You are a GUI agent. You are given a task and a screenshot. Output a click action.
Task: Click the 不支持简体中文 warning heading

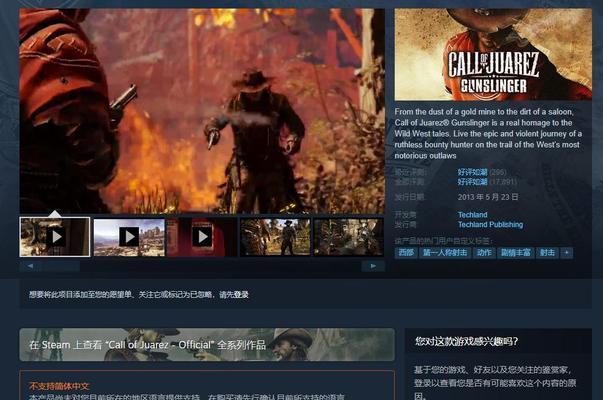[x=59, y=386]
